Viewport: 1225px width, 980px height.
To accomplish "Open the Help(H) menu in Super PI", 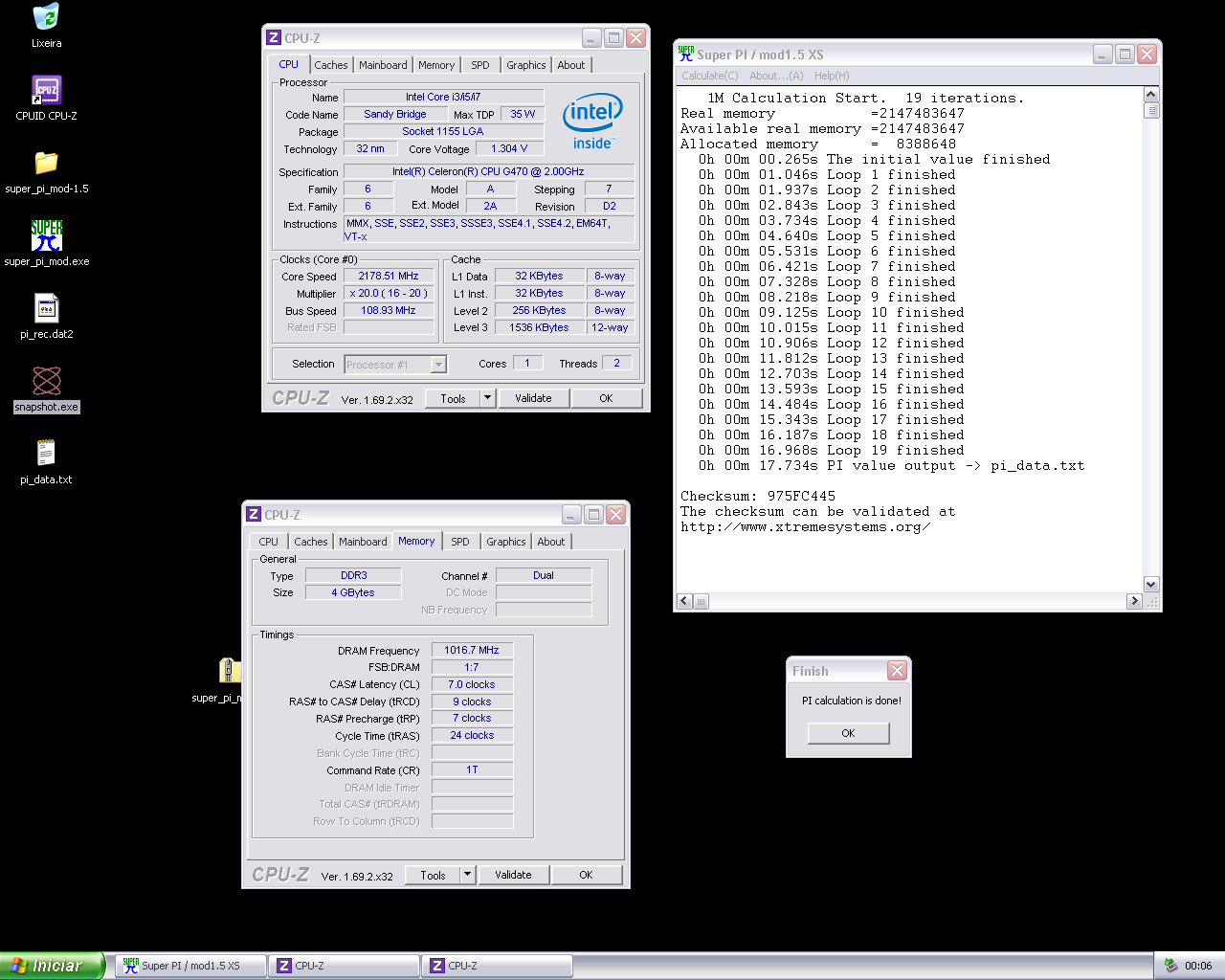I will [x=832, y=76].
